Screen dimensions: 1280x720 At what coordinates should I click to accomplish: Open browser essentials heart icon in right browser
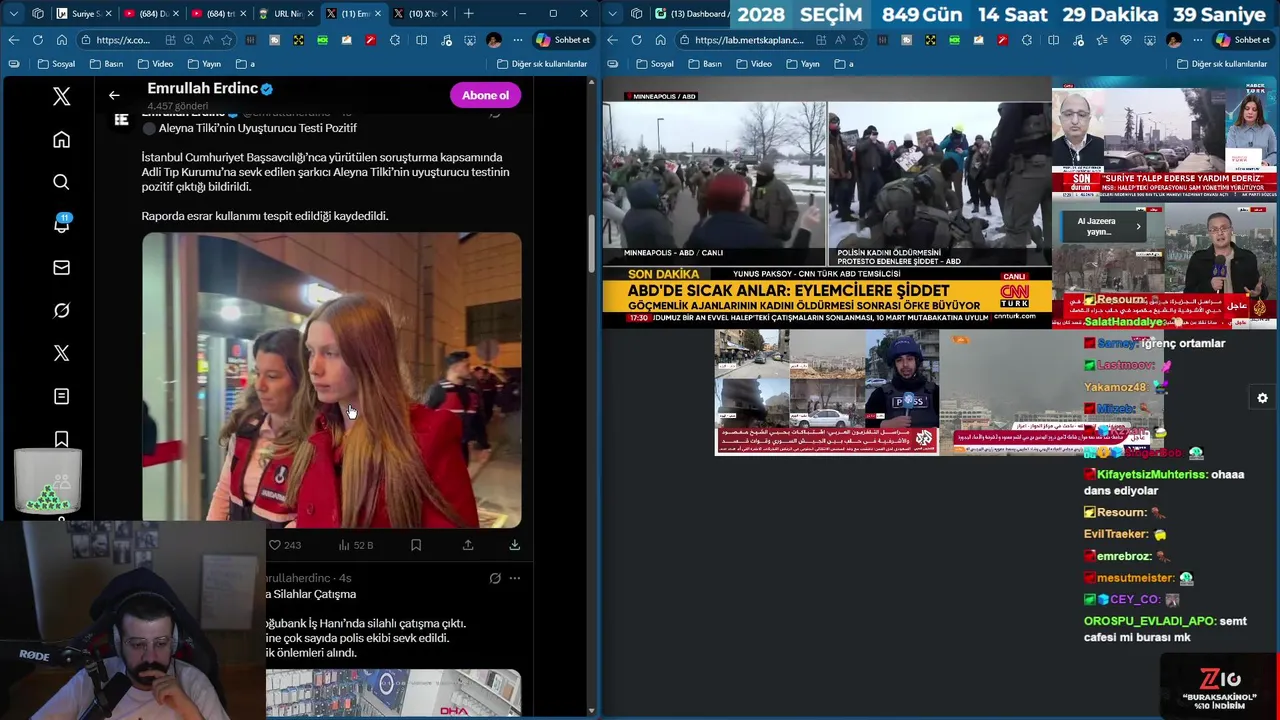click(x=1126, y=40)
